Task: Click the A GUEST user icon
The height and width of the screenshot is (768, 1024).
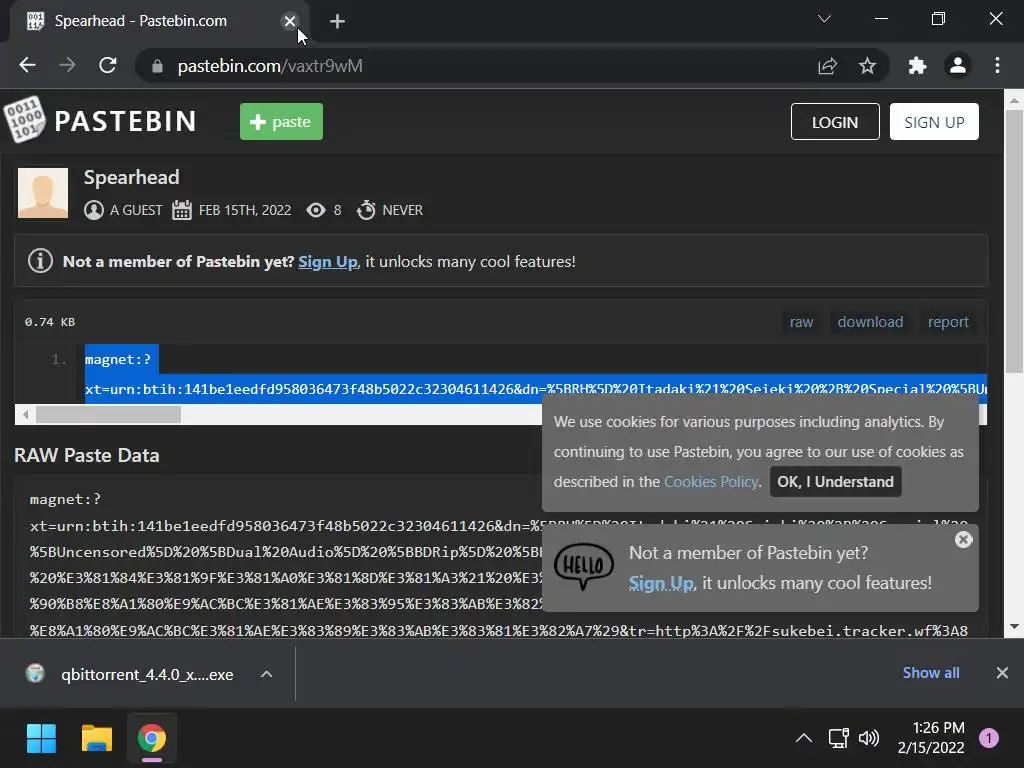Action: point(94,210)
